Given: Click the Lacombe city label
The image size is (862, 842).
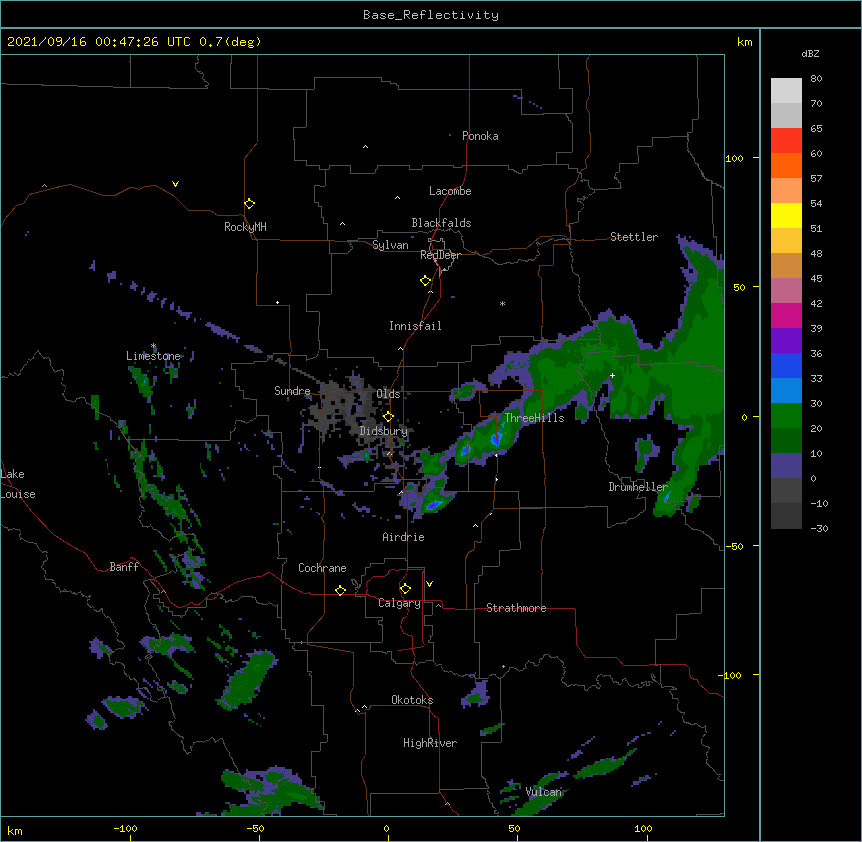Looking at the screenshot, I should coord(450,191).
